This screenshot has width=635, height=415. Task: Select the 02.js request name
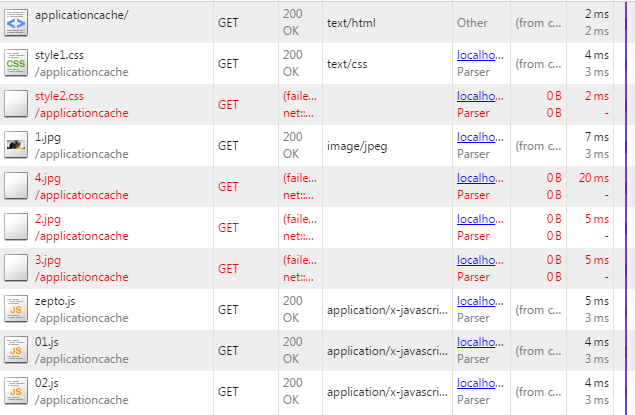click(x=49, y=383)
